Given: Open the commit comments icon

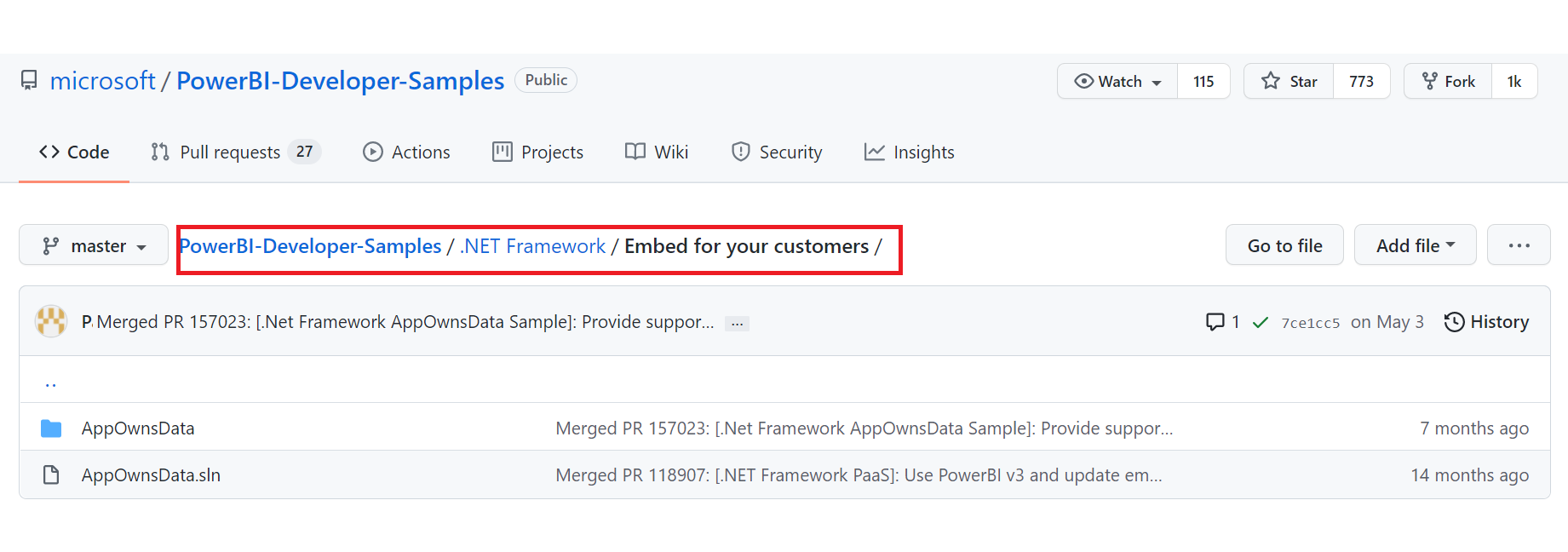Looking at the screenshot, I should tap(1215, 322).
